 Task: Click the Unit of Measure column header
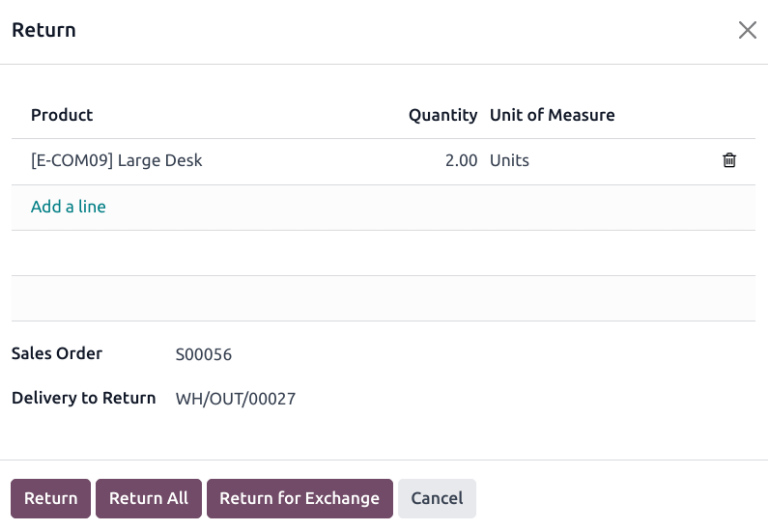[x=552, y=115]
